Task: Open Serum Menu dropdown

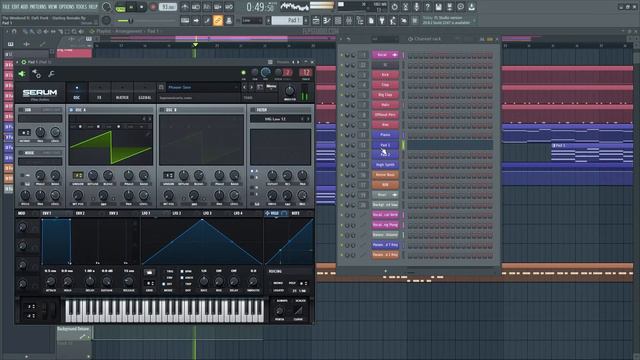Action: pos(271,87)
